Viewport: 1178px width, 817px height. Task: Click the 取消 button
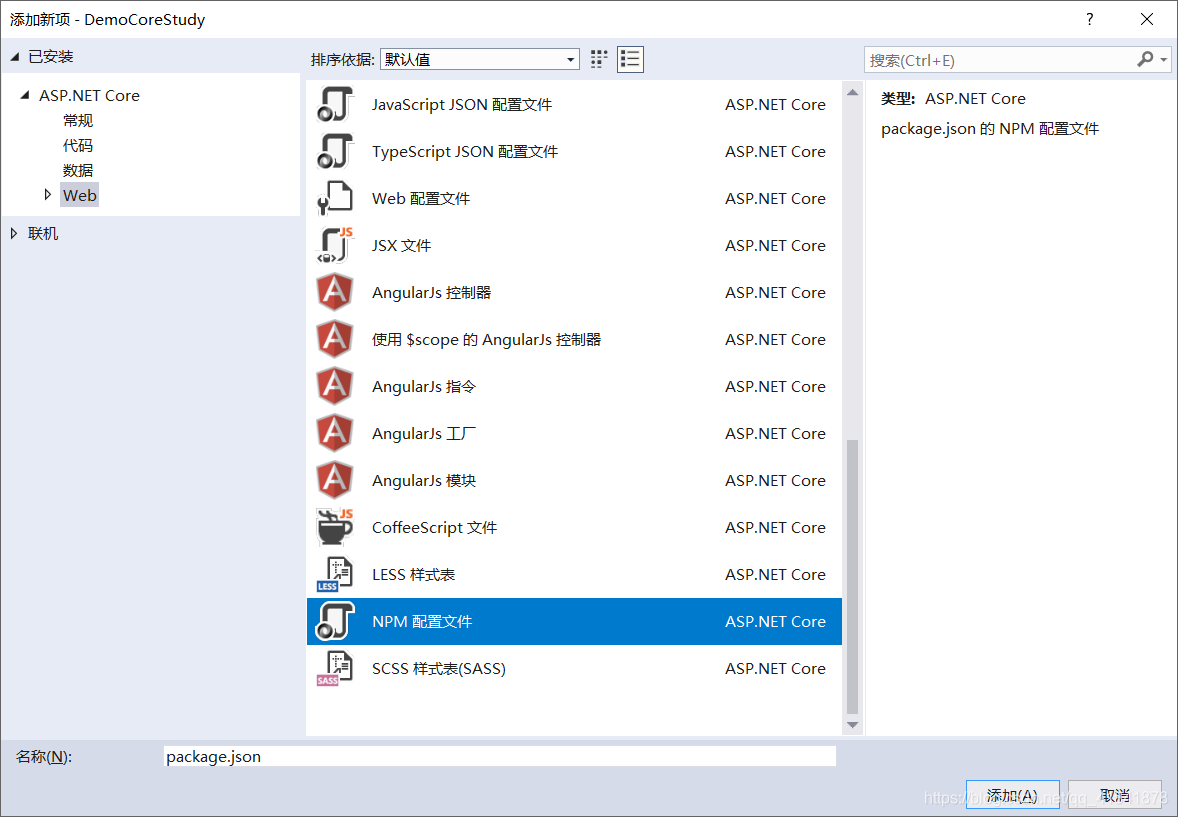point(1115,794)
